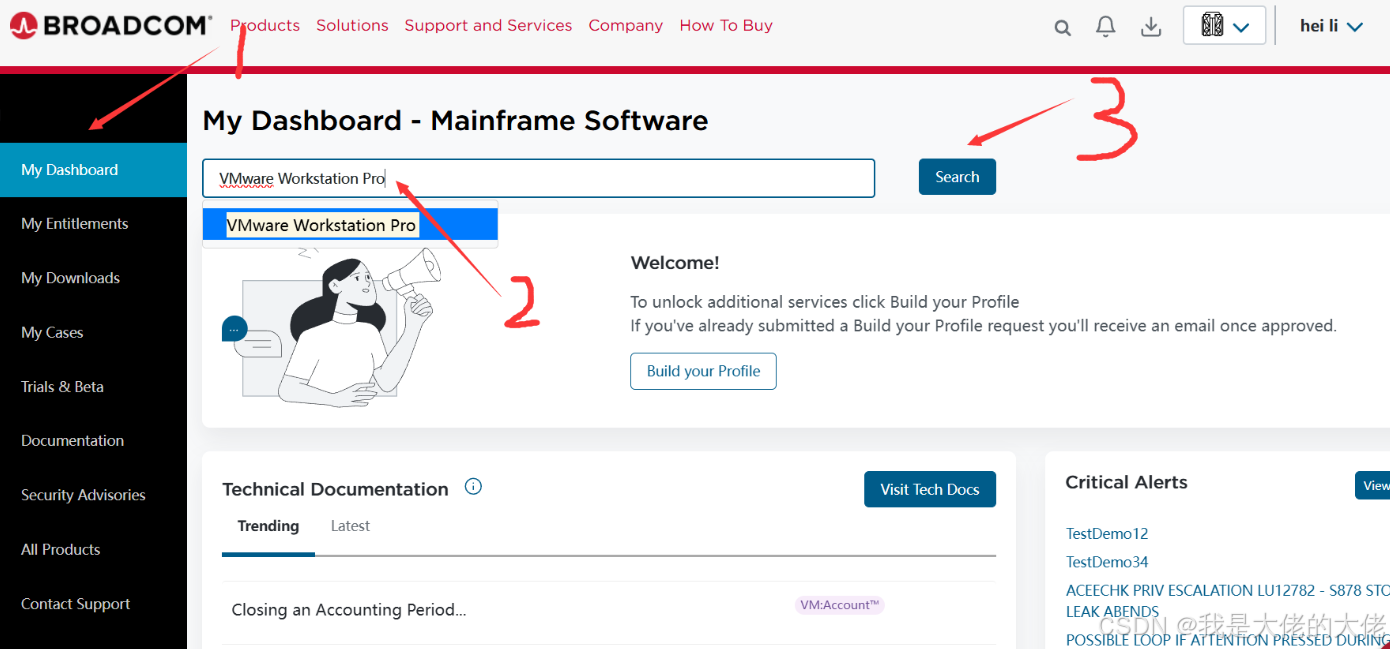Open the Solutions menu
Screen dimensions: 1390x649
(352, 25)
